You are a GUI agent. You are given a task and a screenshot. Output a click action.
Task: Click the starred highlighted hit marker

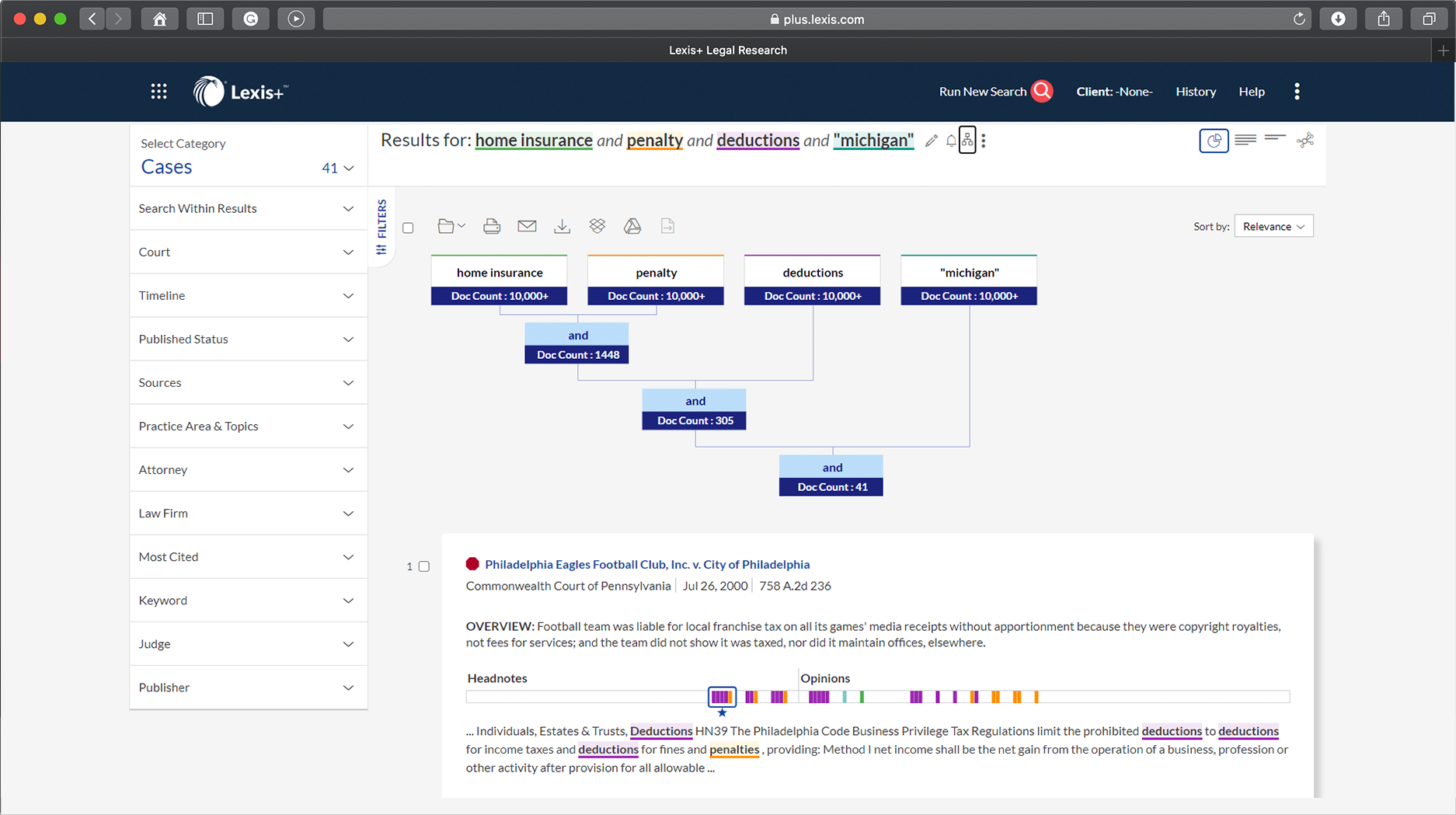722,697
